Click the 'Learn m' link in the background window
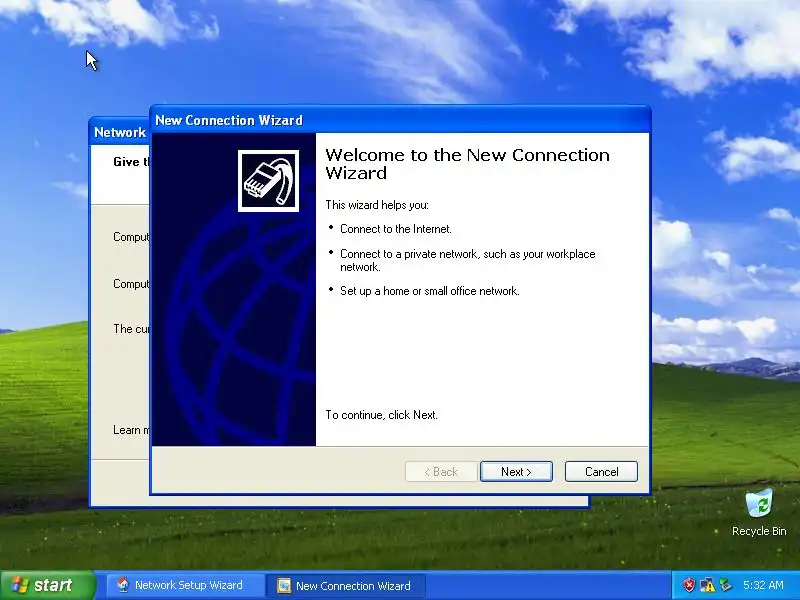800x600 pixels. point(131,430)
